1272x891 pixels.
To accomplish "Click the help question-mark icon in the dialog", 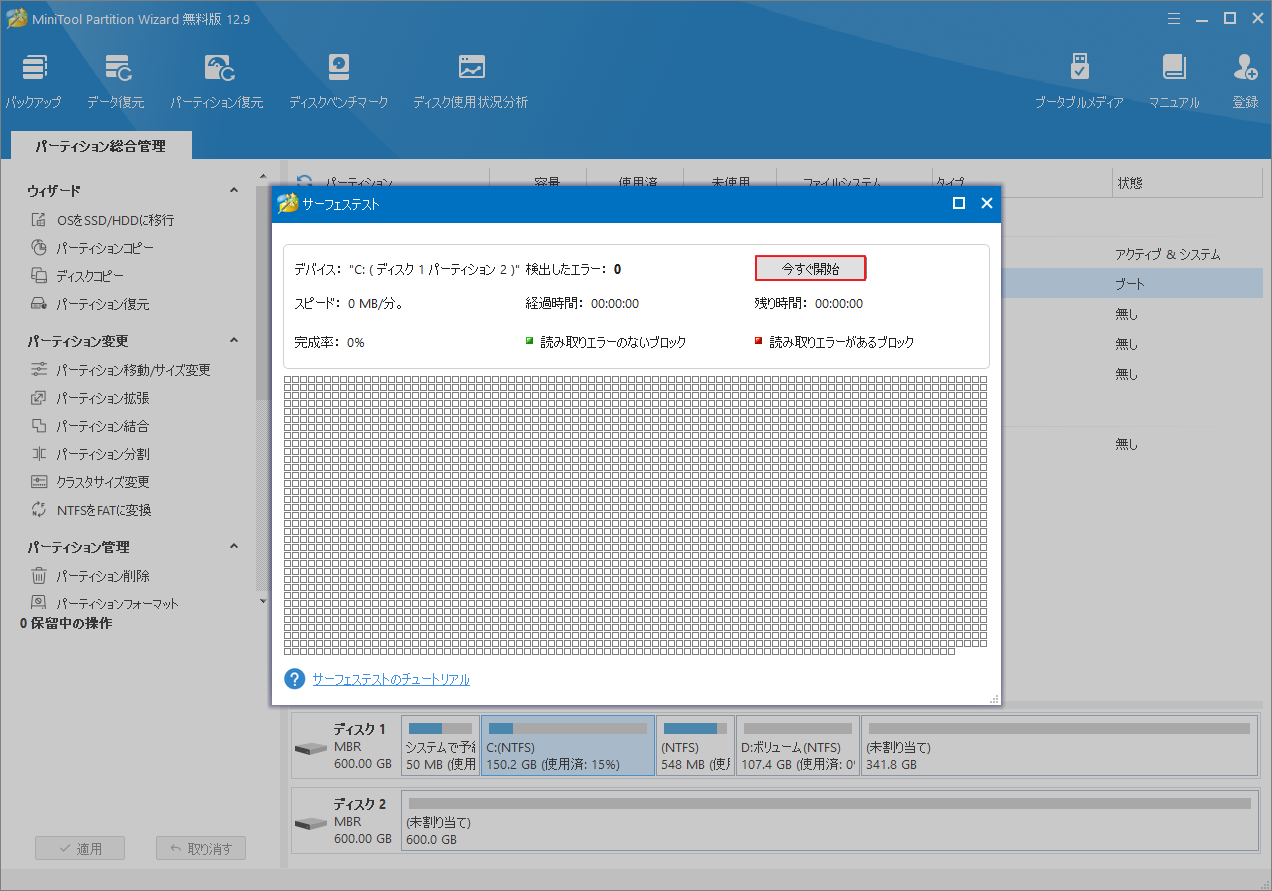I will (x=294, y=679).
